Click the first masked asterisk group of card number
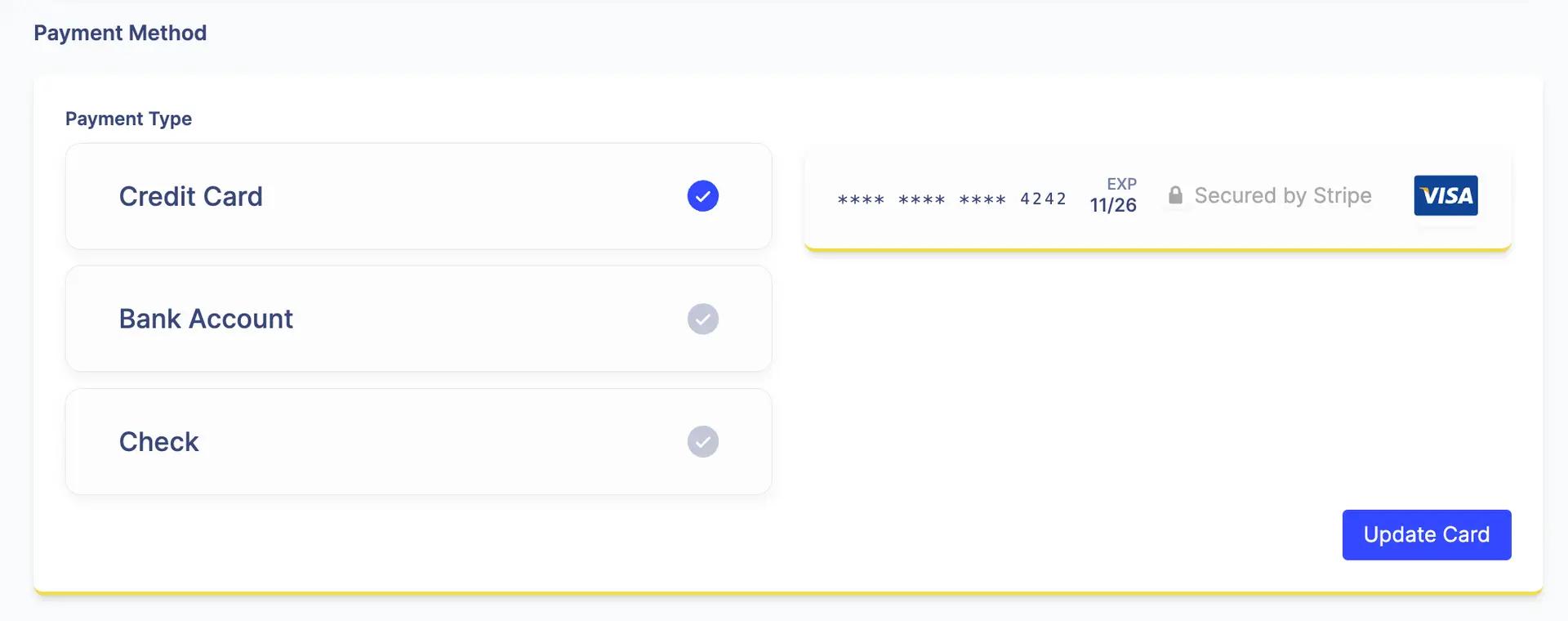This screenshot has height=621, width=1568. pos(861,200)
